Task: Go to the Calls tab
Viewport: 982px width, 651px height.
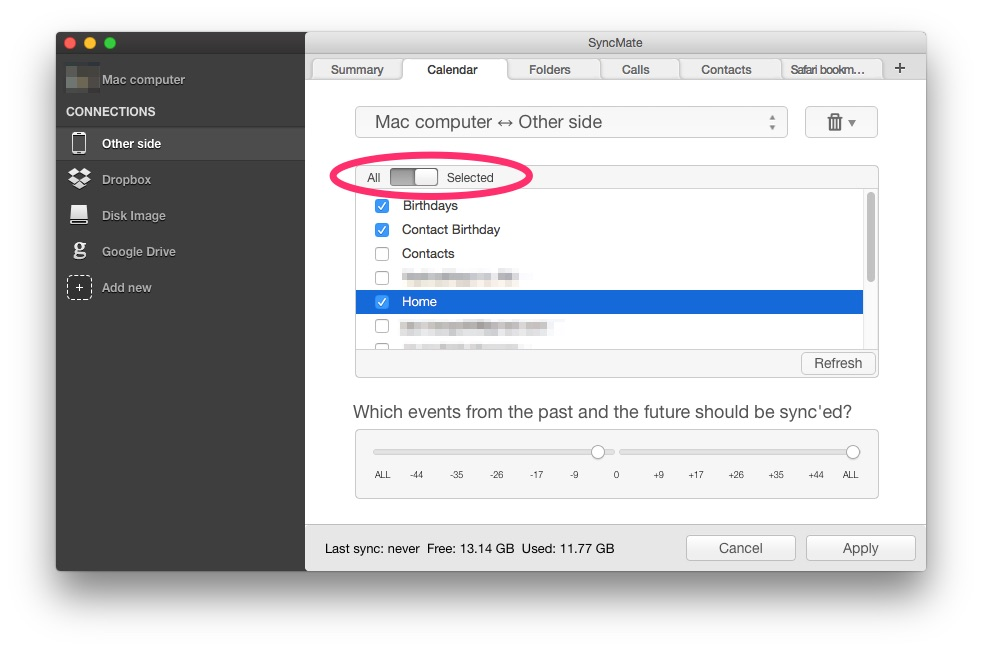Action: coord(636,70)
